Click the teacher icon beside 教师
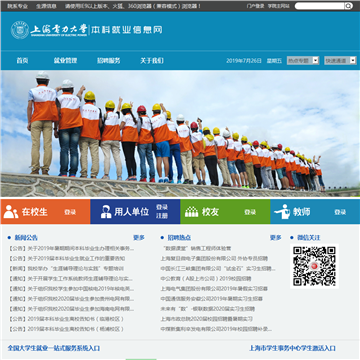Screen dimensions: 360x360 click(x=282, y=212)
